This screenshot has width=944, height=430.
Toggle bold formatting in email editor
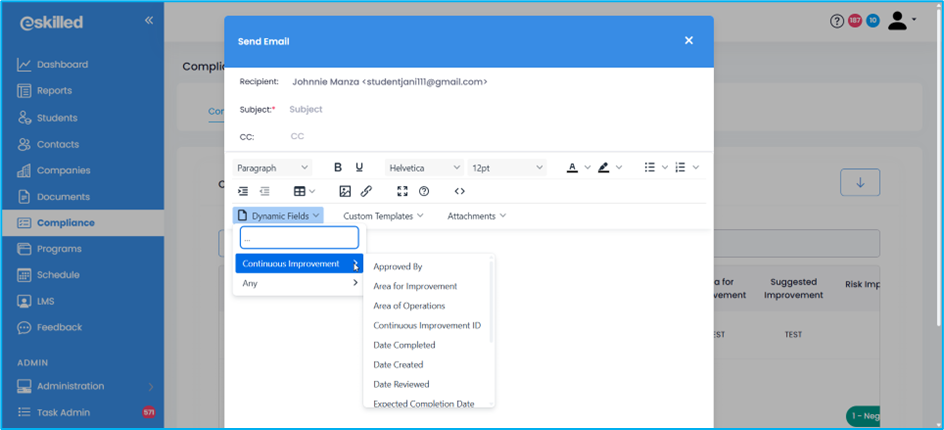(x=338, y=168)
